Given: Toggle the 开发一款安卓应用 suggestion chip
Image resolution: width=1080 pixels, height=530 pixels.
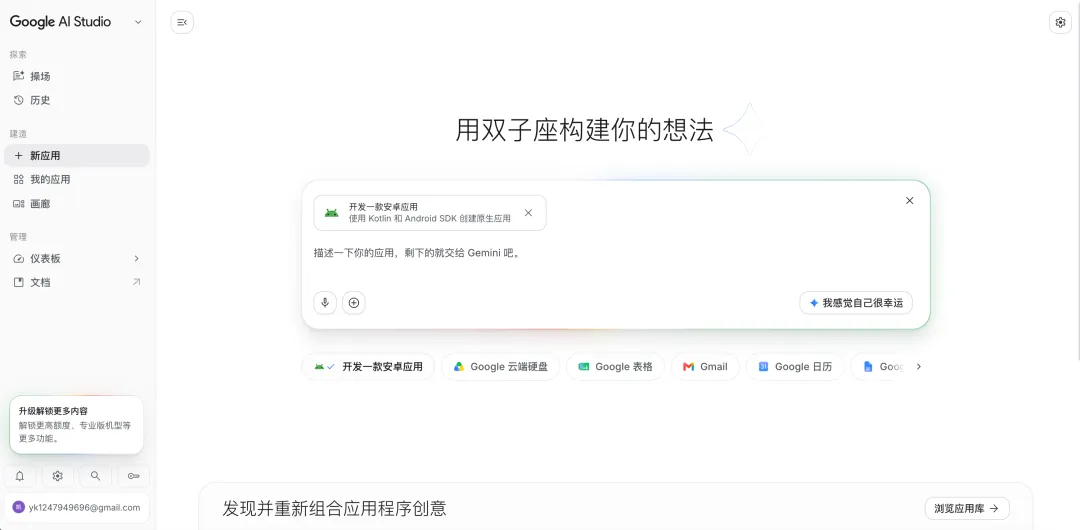Looking at the screenshot, I should (368, 367).
